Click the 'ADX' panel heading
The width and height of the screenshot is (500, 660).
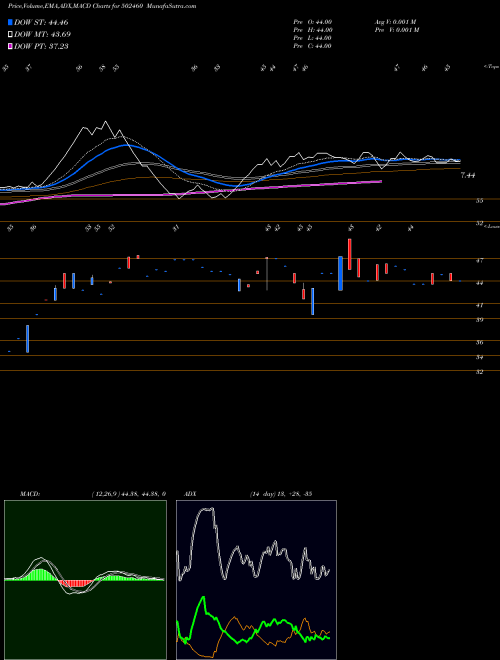[190, 494]
